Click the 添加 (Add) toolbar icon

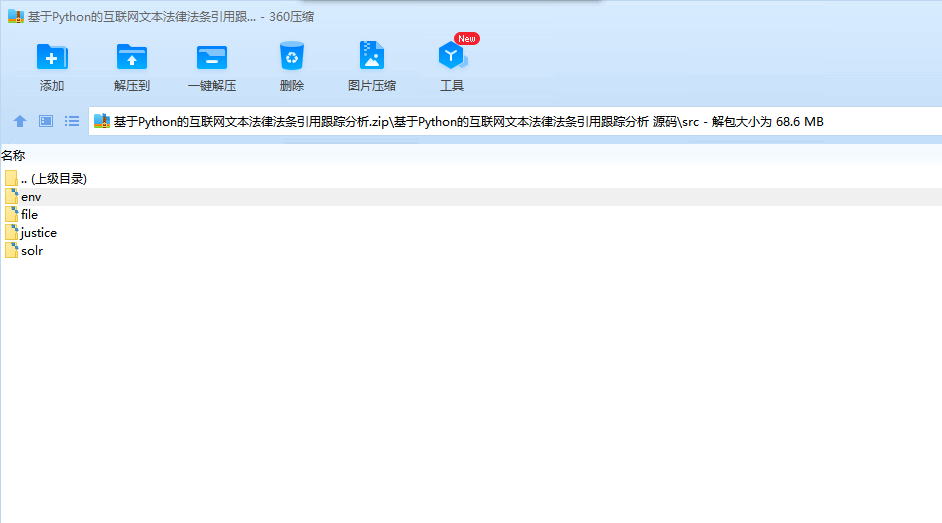tap(52, 58)
